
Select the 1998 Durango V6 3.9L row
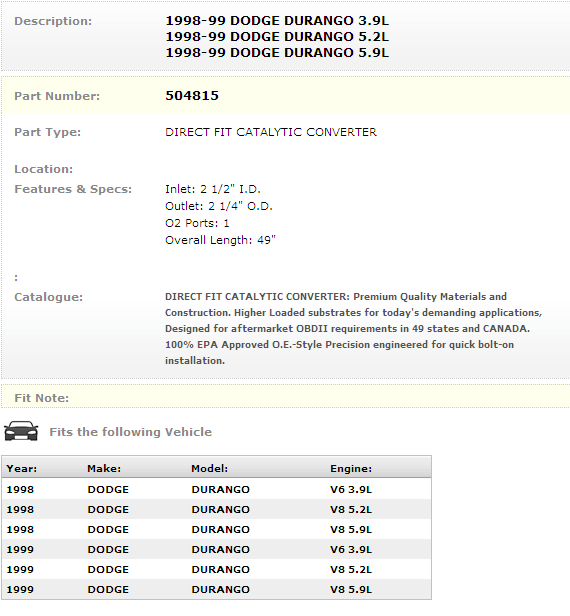coord(216,489)
